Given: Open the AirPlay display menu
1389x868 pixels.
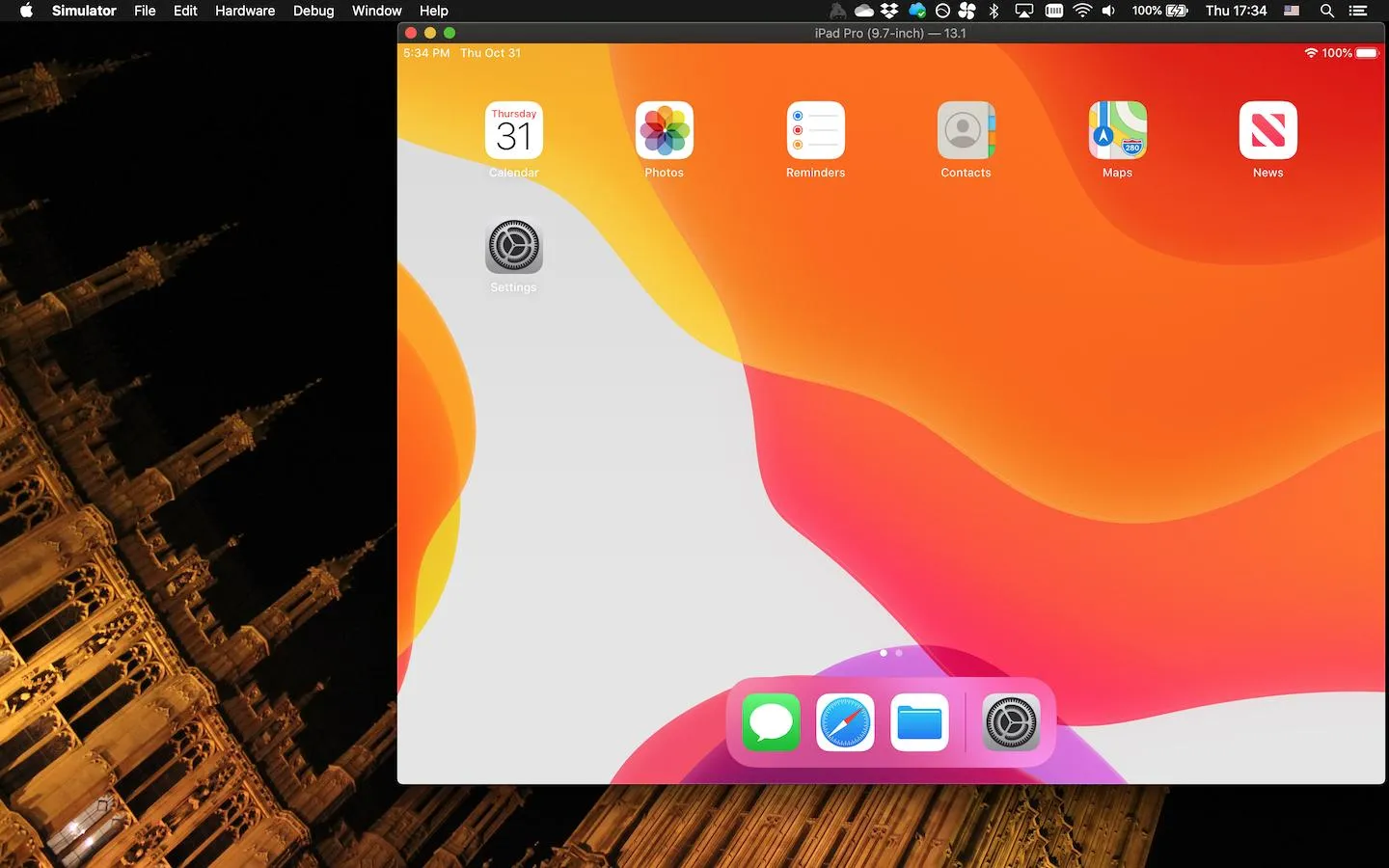Looking at the screenshot, I should [x=1024, y=11].
